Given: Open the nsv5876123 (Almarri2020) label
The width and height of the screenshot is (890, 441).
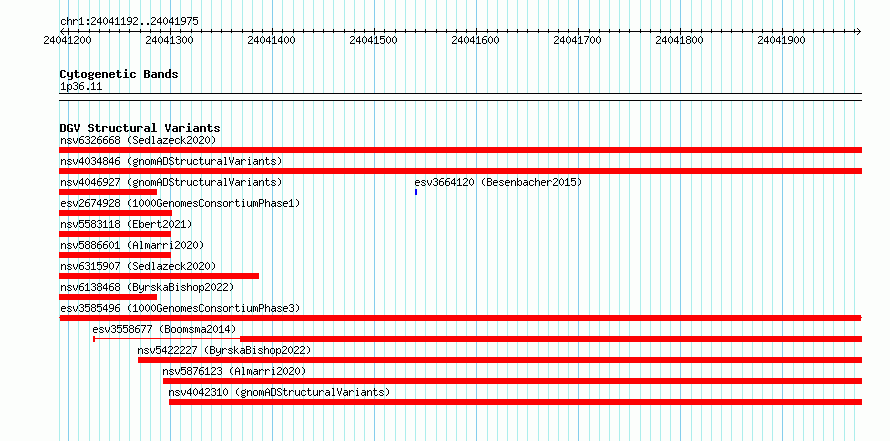Looking at the screenshot, I should click(x=234, y=371).
